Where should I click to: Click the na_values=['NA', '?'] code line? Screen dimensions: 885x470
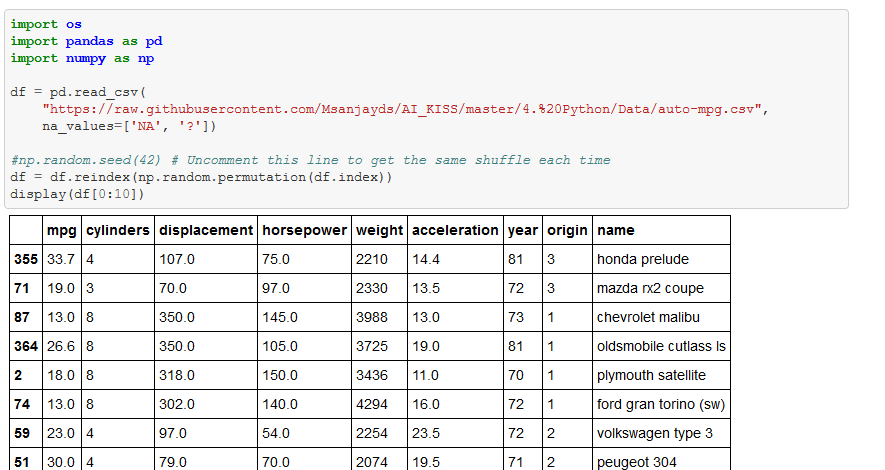pos(129,126)
